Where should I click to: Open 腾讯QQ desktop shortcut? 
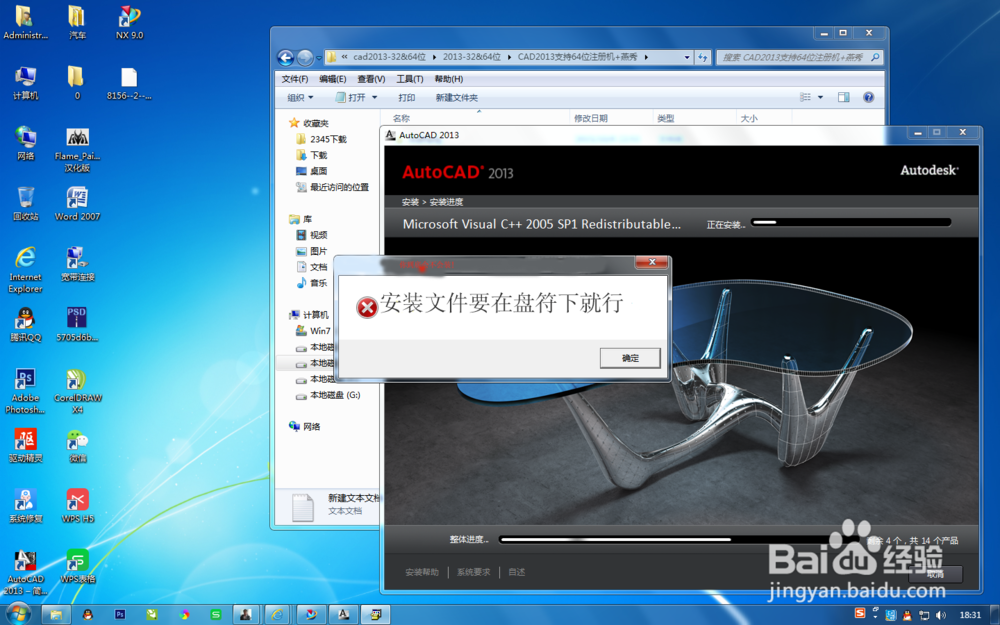click(x=25, y=325)
